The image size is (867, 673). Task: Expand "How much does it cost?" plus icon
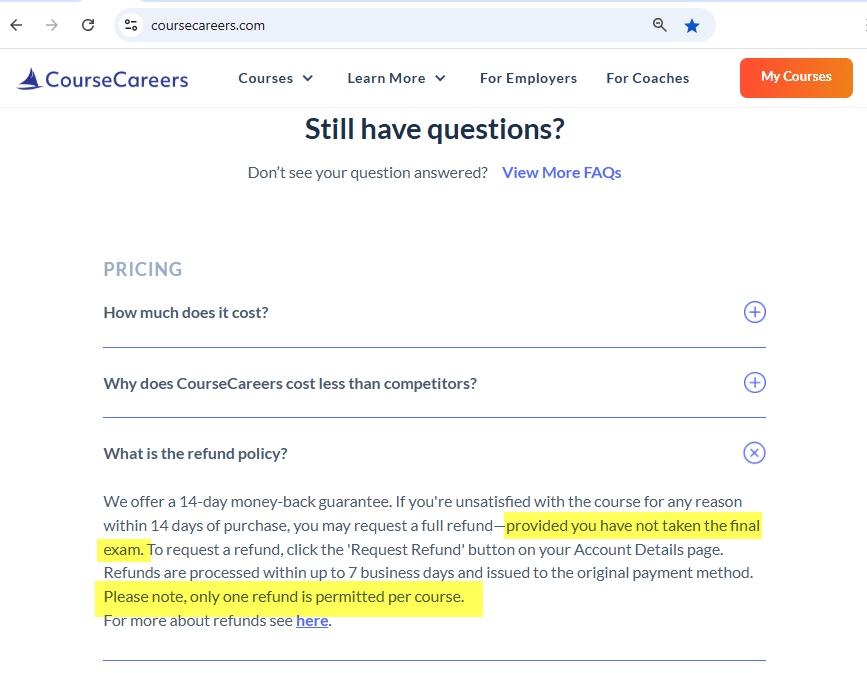pyautogui.click(x=755, y=312)
